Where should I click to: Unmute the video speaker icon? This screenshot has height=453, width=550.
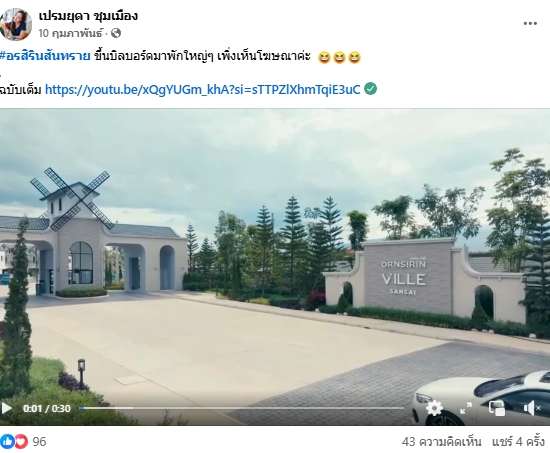click(532, 408)
